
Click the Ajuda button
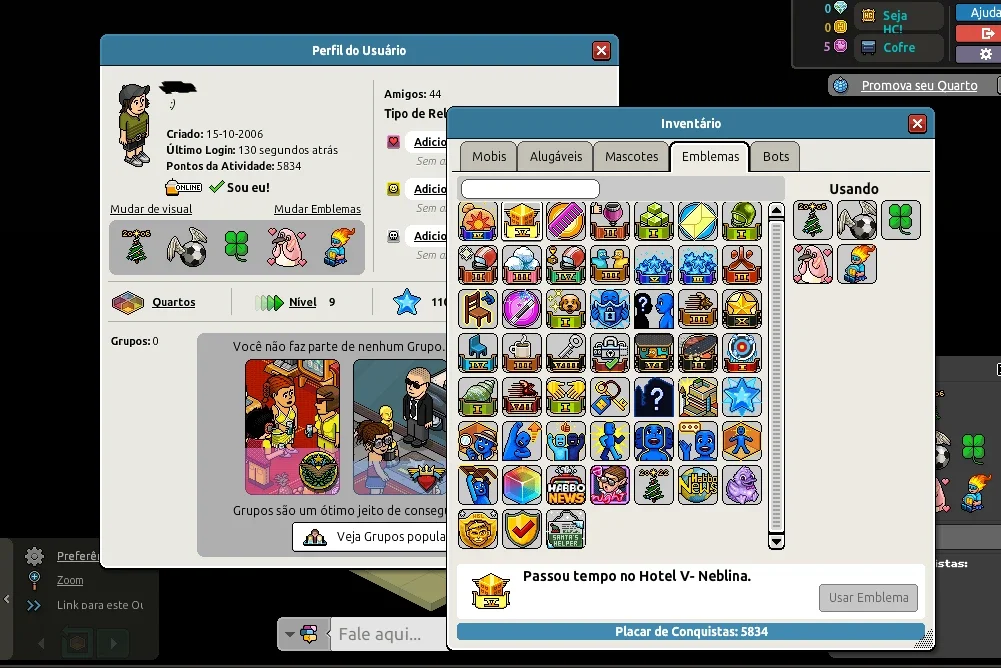[983, 12]
